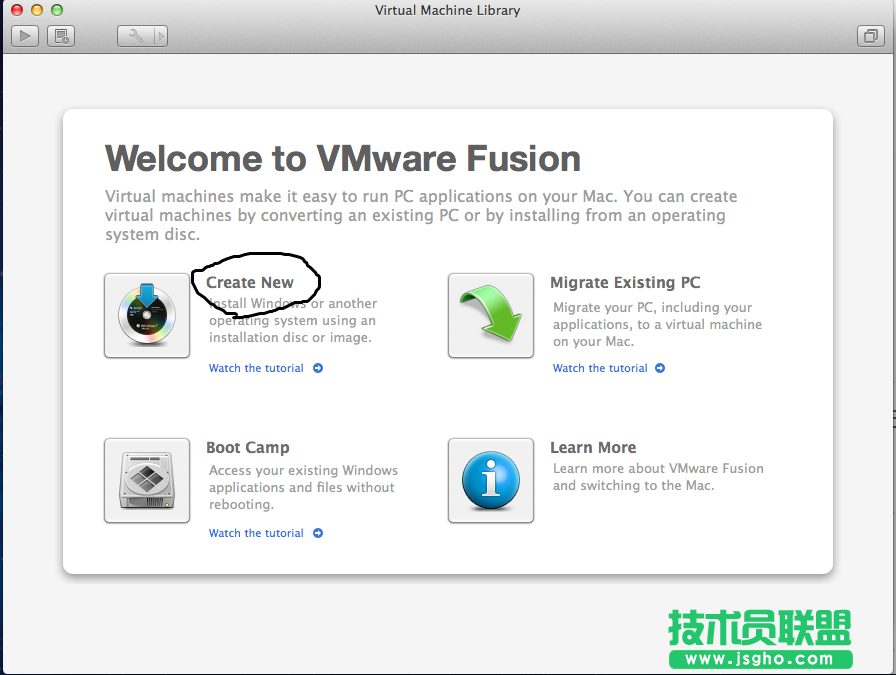This screenshot has height=675, width=896.
Task: Select the Boot Camp option
Action: point(248,447)
